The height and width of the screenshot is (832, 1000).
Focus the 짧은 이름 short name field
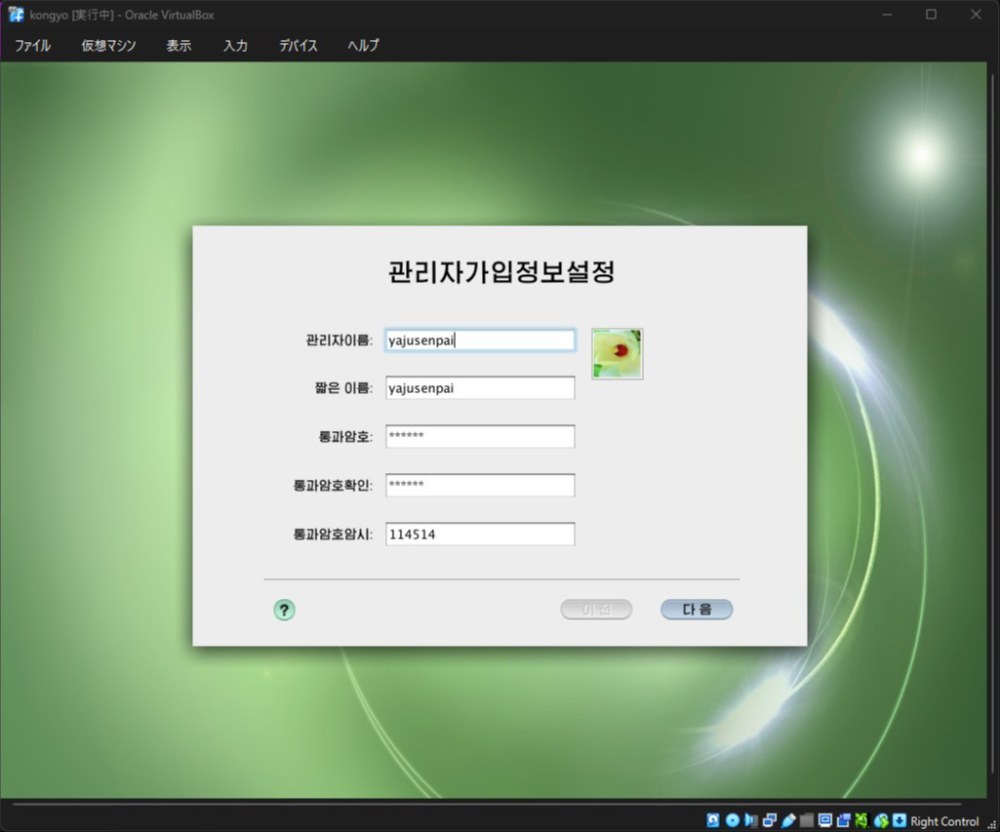(x=480, y=388)
